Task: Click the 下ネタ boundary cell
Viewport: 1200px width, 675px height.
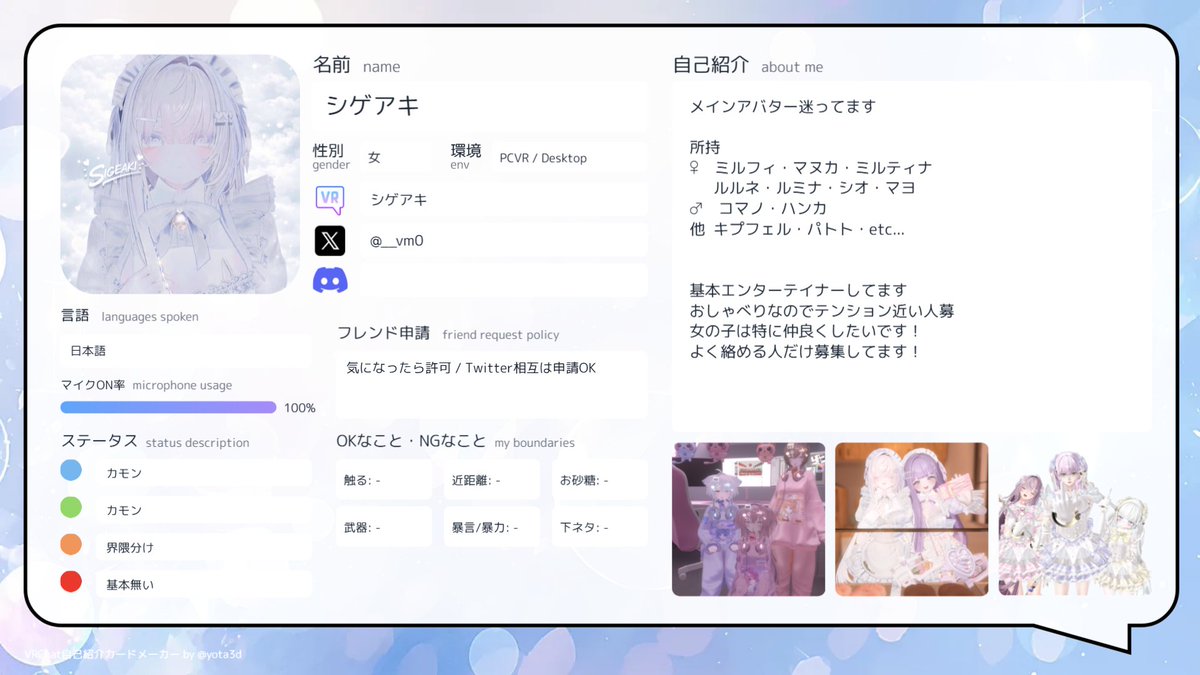Action: (600, 527)
